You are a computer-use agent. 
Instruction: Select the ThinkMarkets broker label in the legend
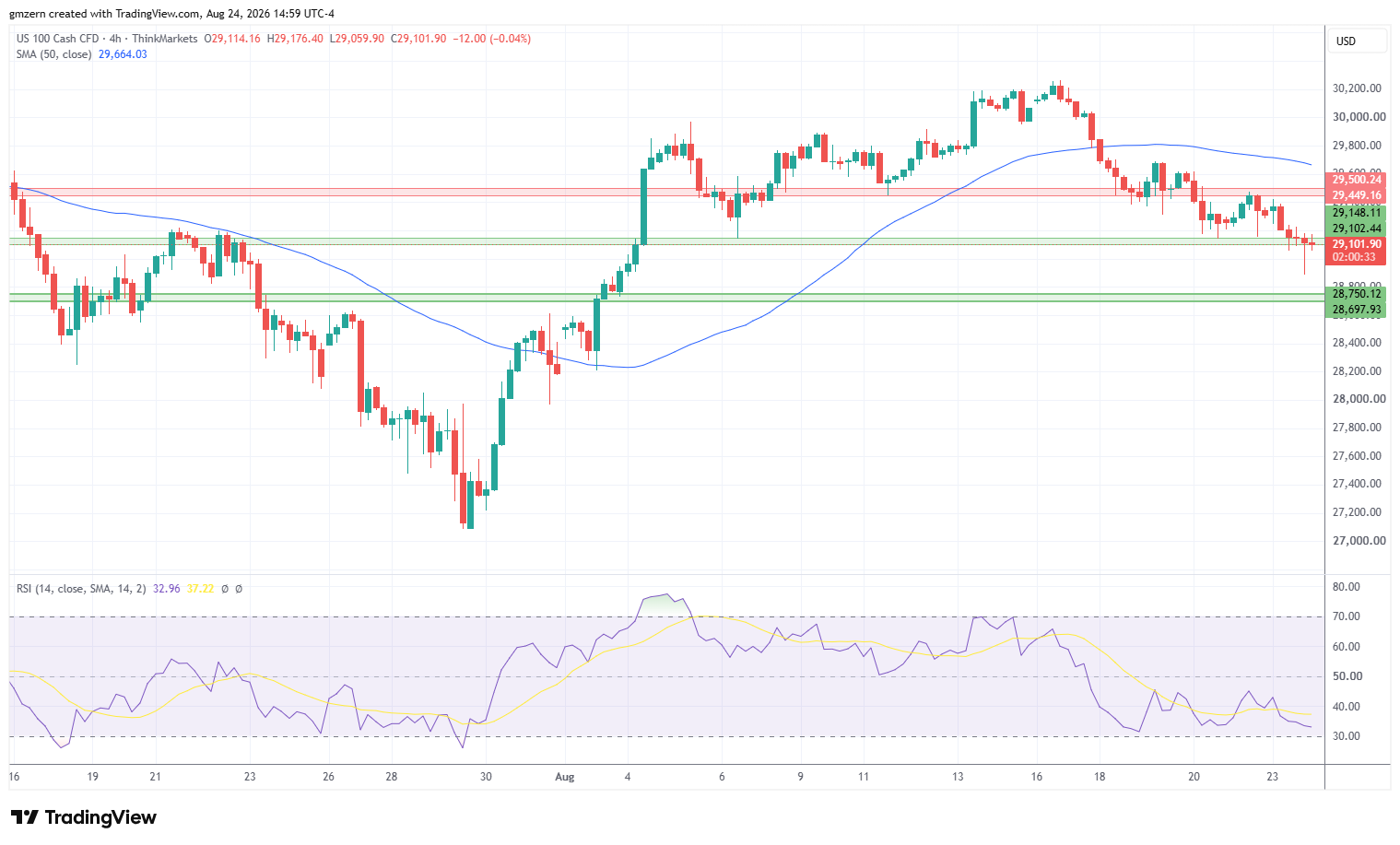164,39
